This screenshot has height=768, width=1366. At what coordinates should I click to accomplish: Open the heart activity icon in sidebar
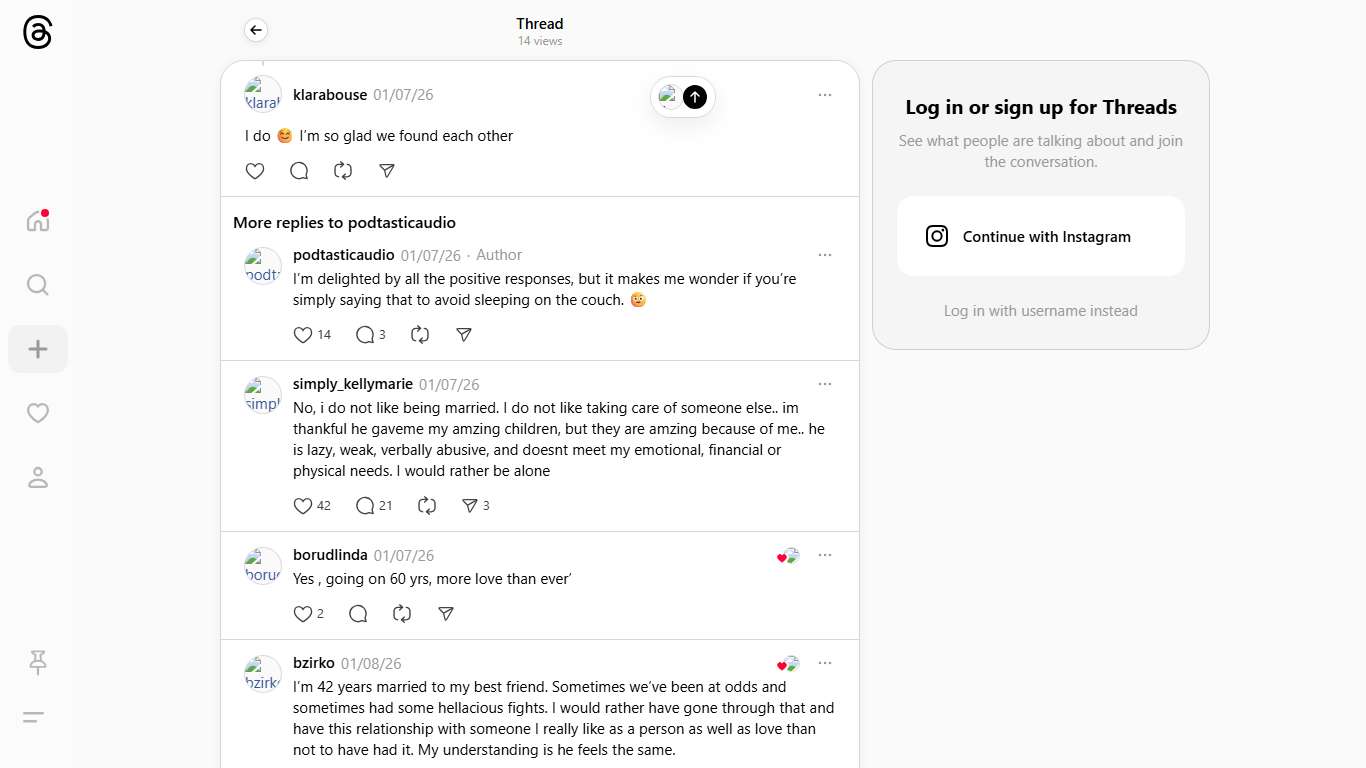pos(38,413)
